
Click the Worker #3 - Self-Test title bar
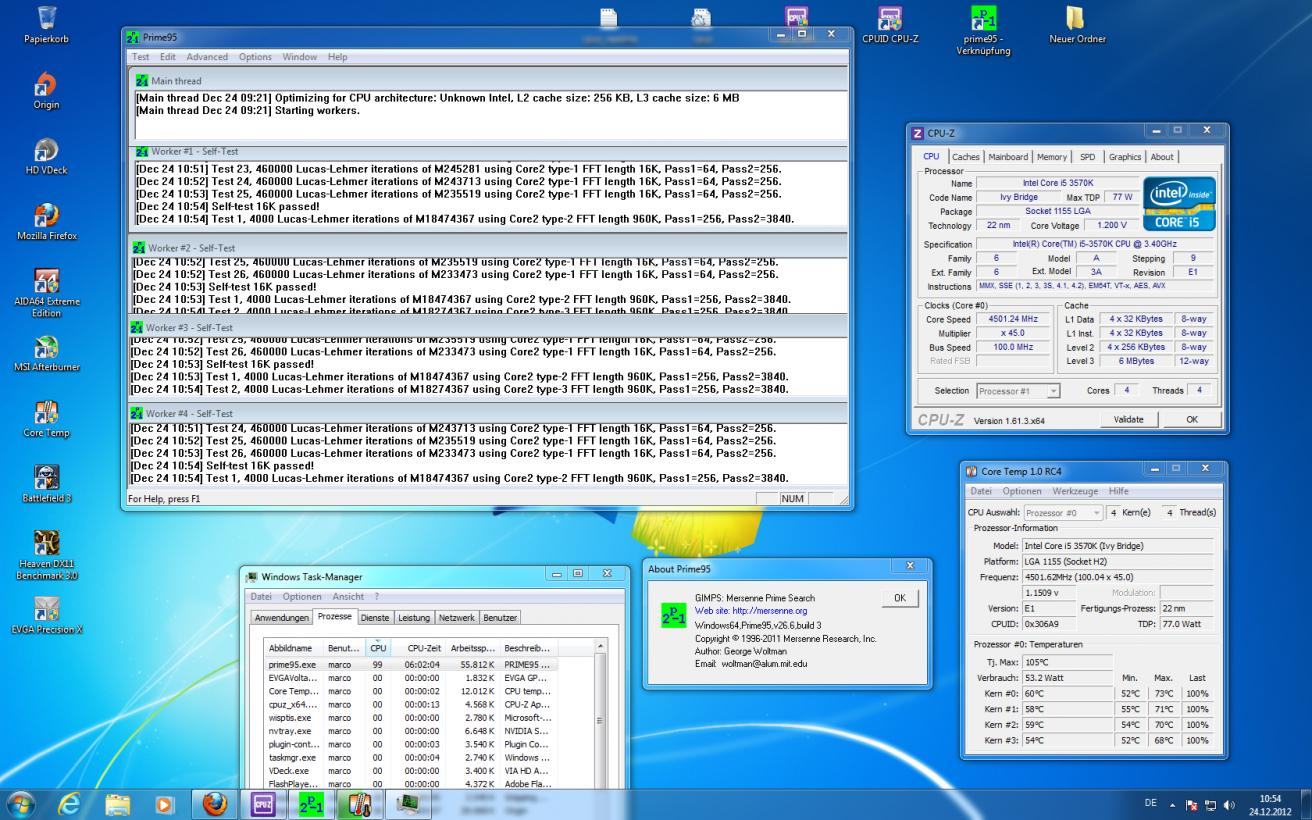(489, 327)
